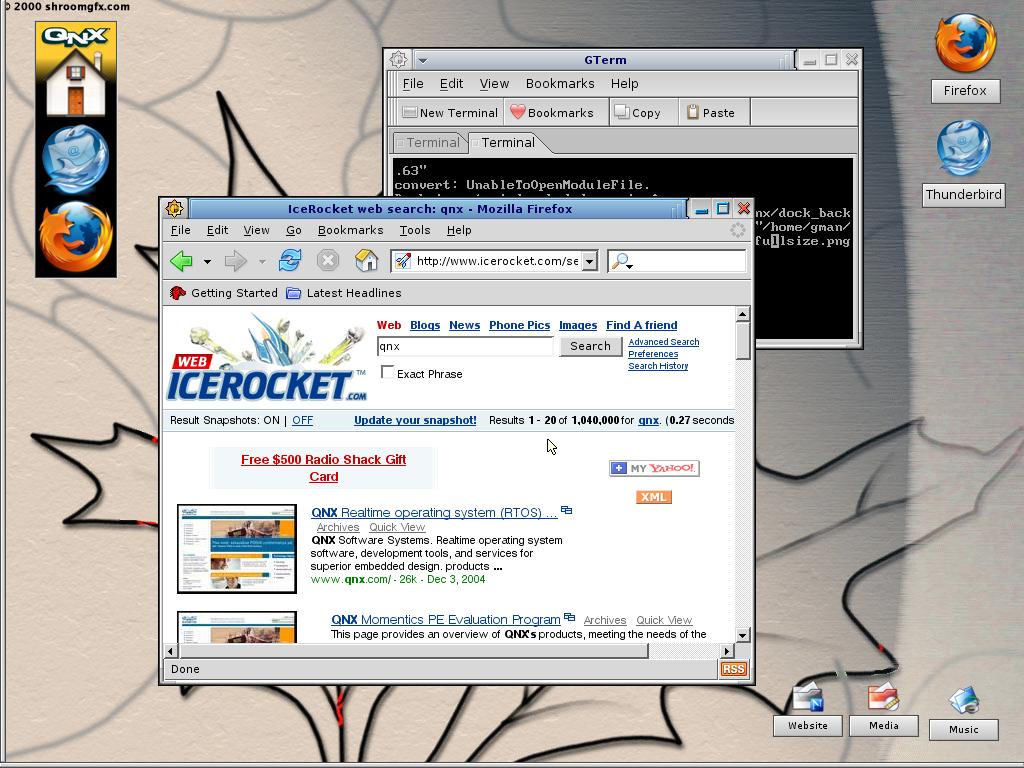Open the Phone Pics link
The height and width of the screenshot is (768, 1024).
pos(519,325)
